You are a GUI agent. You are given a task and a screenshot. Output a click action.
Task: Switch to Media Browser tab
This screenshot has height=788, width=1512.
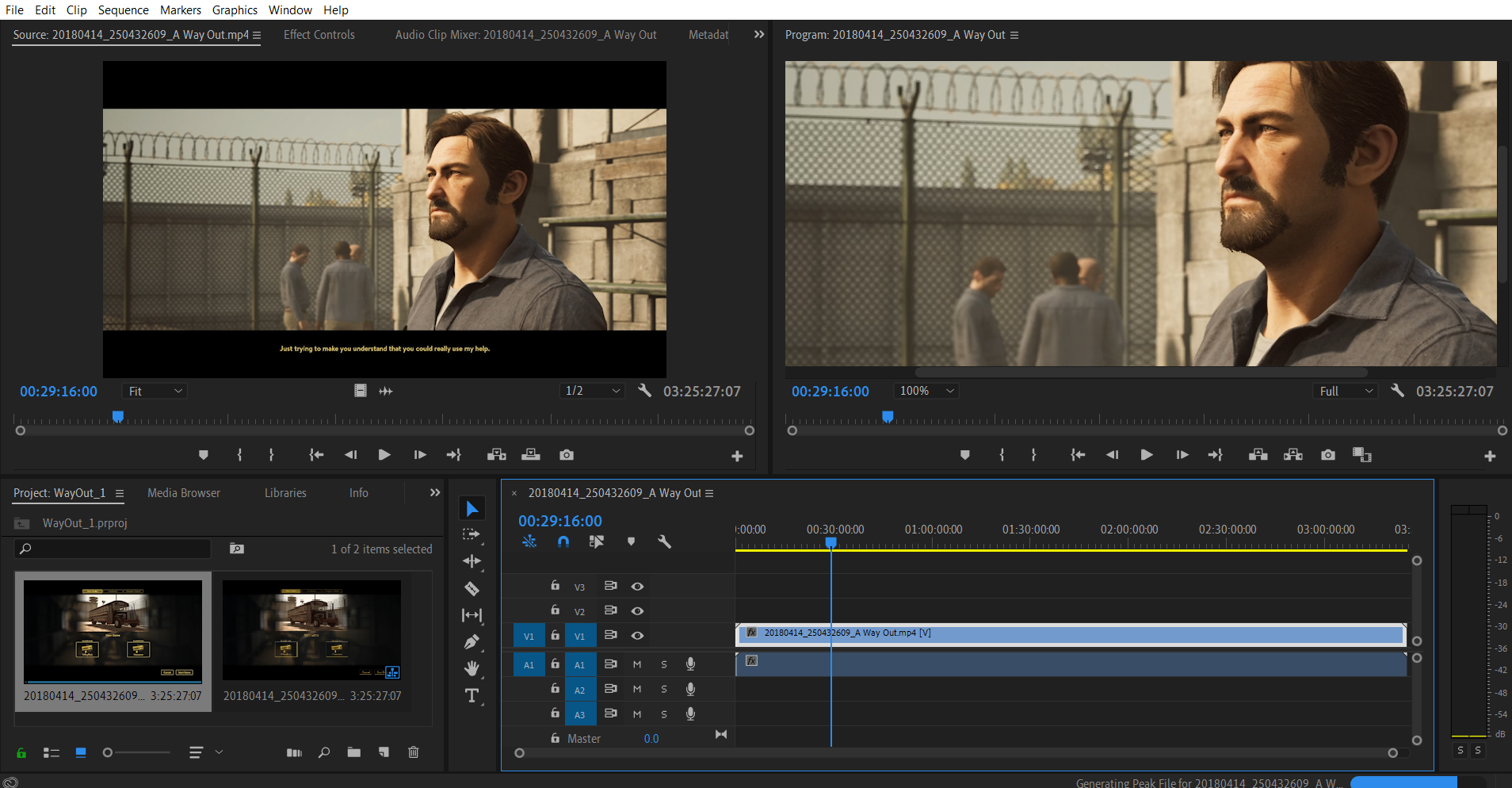coord(184,493)
